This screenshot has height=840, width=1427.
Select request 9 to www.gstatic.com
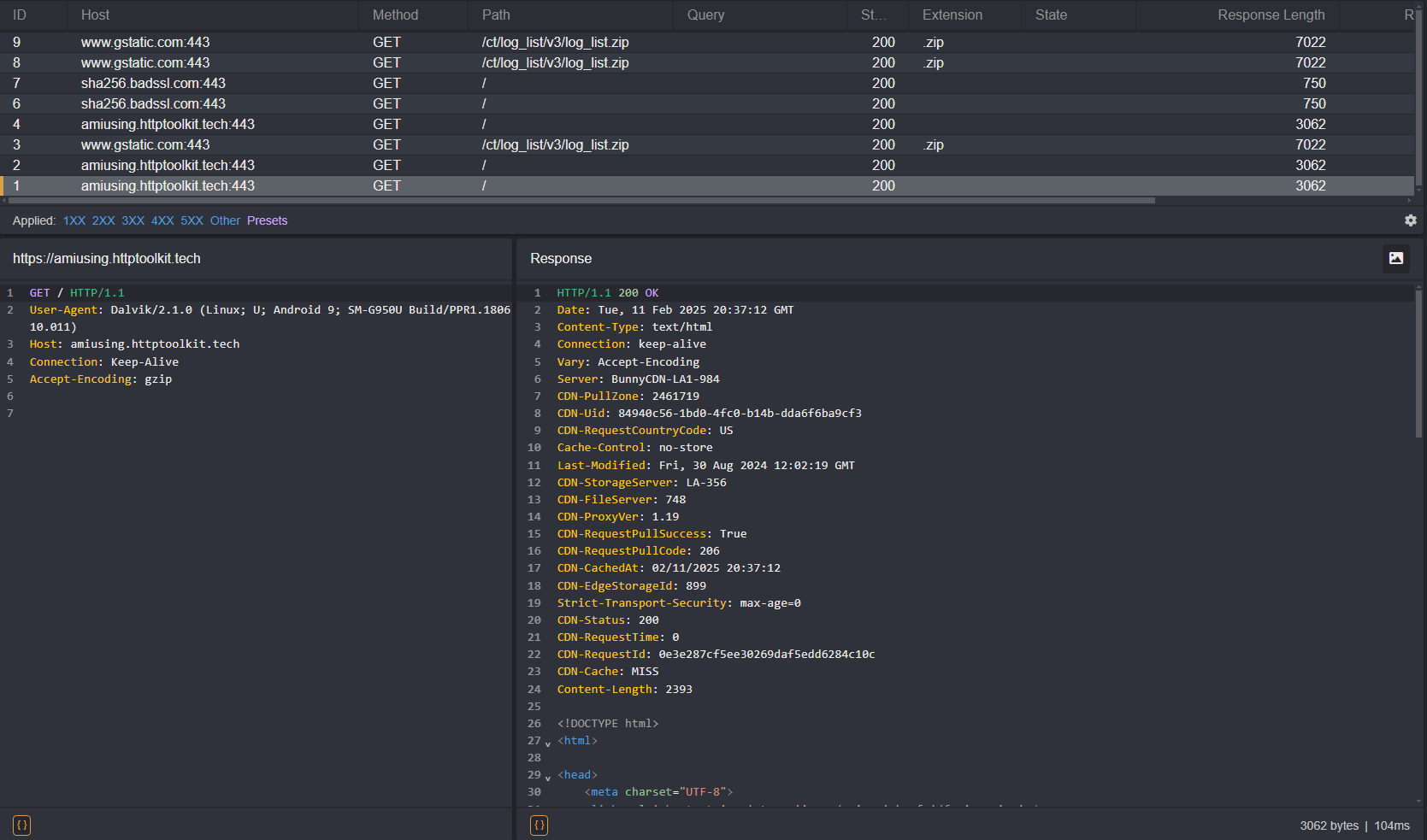click(x=145, y=42)
